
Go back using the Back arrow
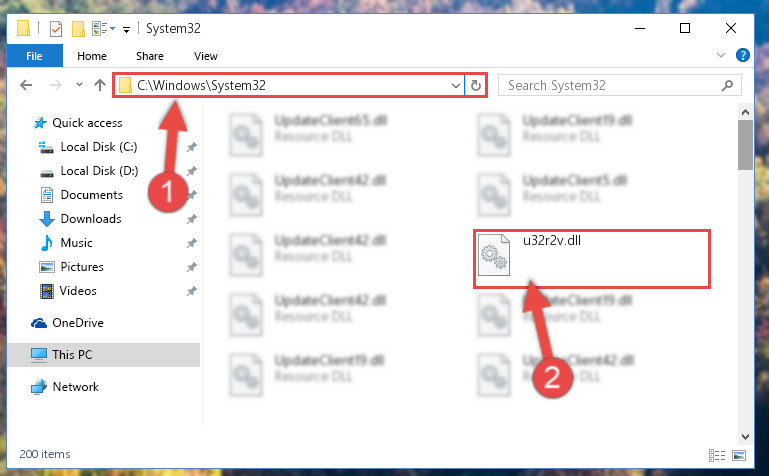coord(26,85)
